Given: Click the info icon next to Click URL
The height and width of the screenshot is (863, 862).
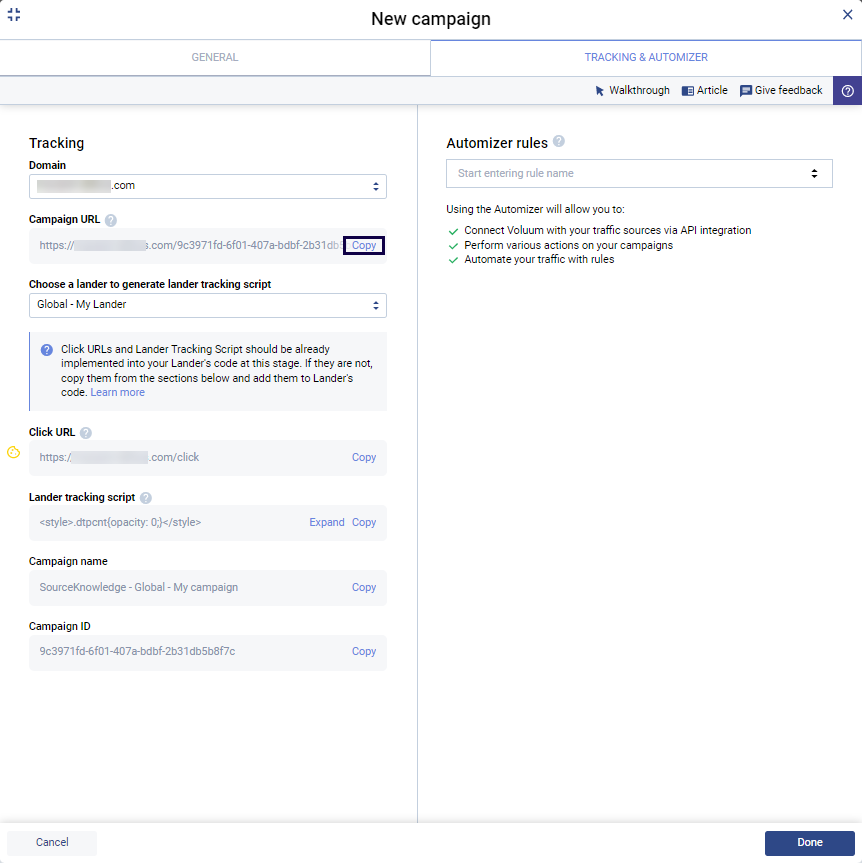Looking at the screenshot, I should 86,433.
